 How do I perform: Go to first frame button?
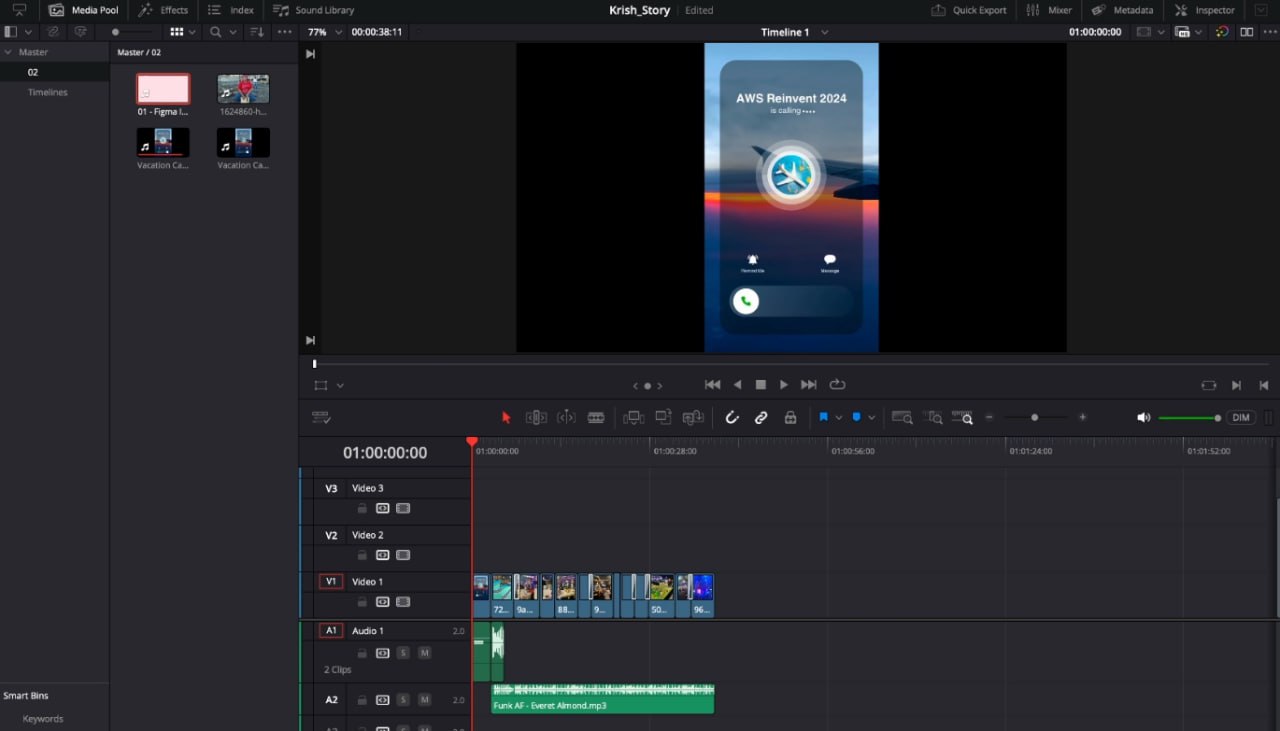point(712,385)
